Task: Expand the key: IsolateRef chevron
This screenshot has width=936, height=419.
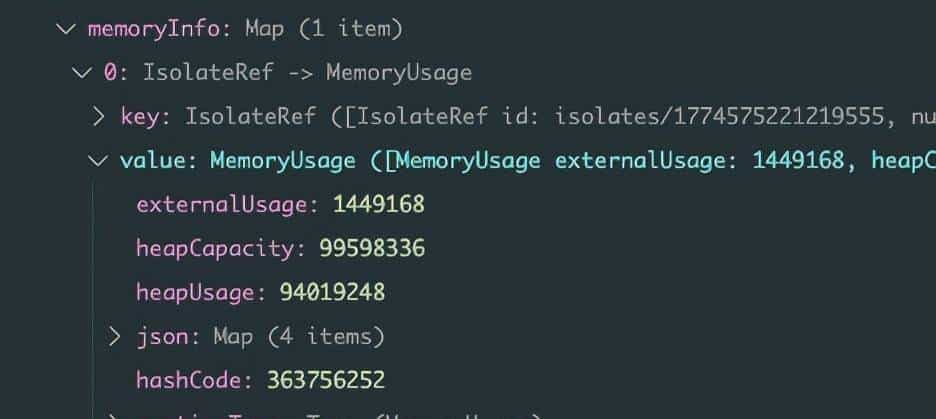Action: (x=98, y=116)
